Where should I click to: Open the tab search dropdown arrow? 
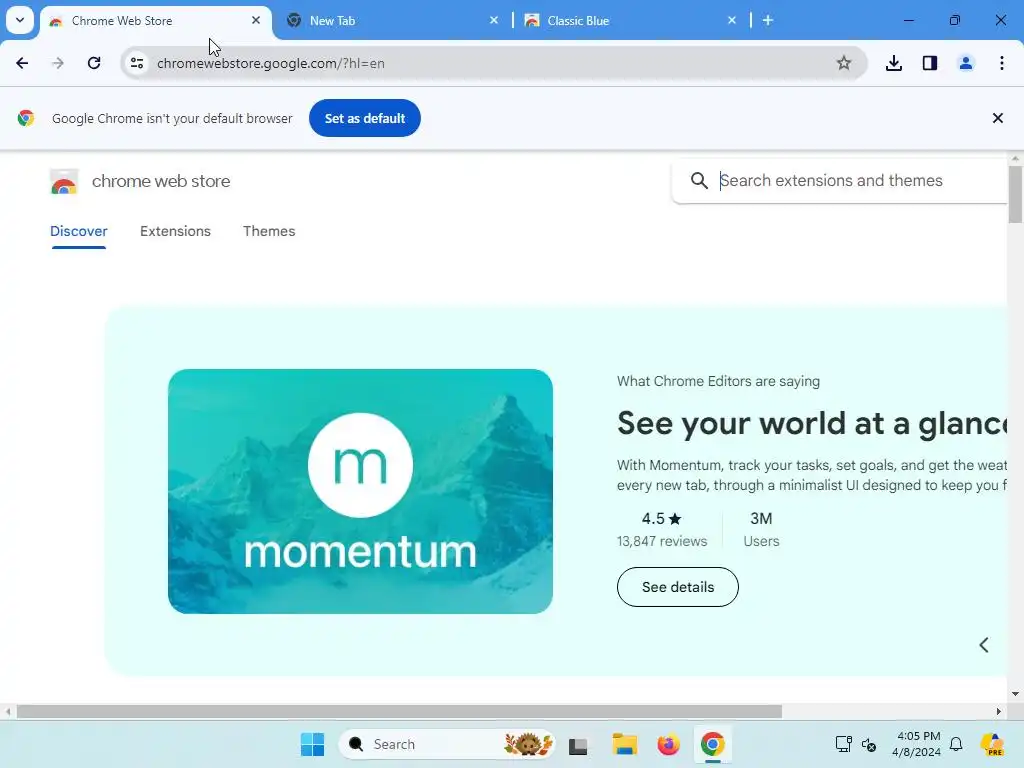(x=20, y=20)
